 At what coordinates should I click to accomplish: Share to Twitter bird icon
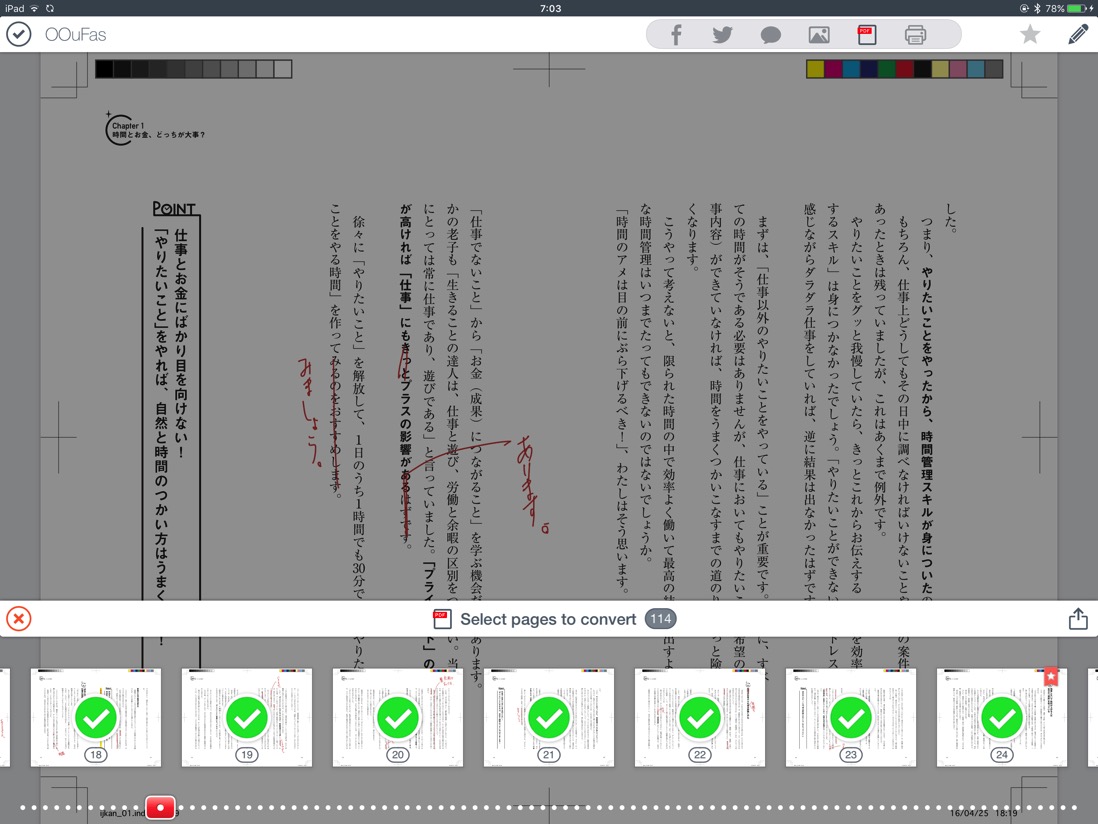point(722,34)
